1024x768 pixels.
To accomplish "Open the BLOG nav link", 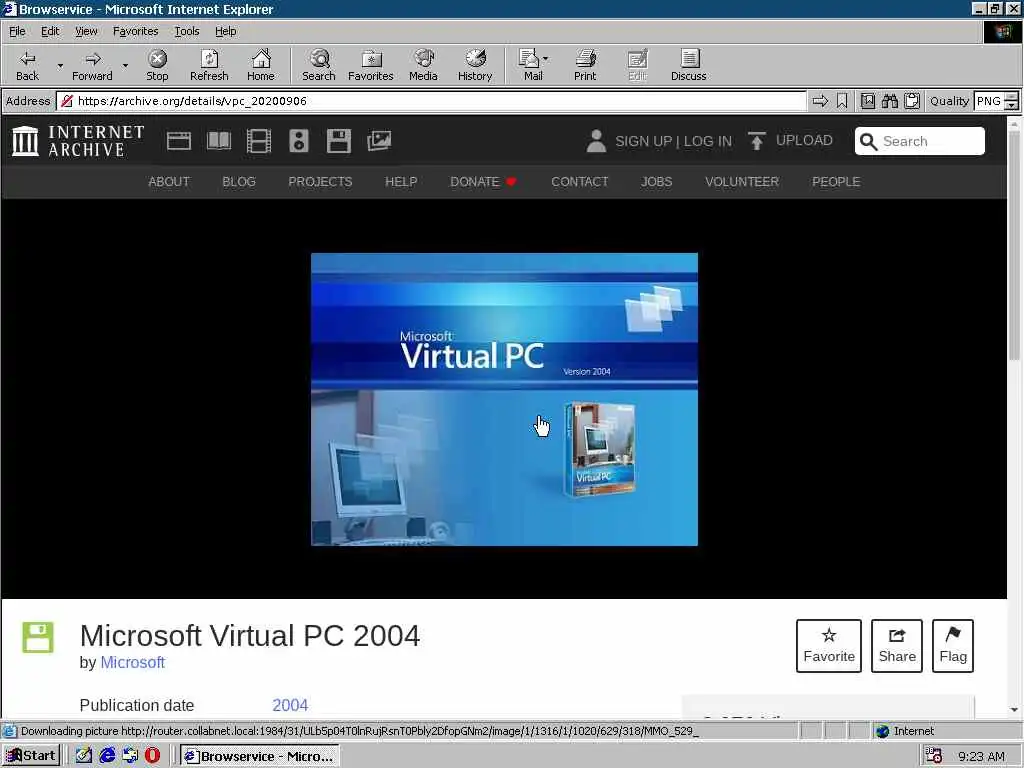I will click(238, 182).
